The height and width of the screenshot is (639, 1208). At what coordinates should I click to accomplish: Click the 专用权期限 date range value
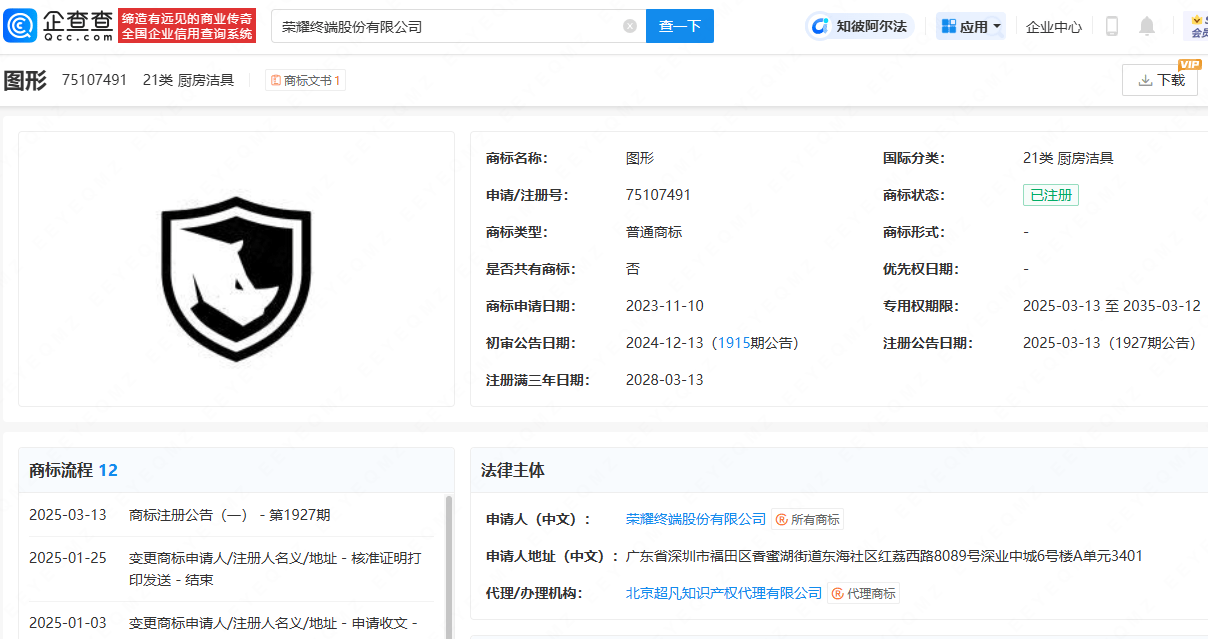click(1111, 306)
